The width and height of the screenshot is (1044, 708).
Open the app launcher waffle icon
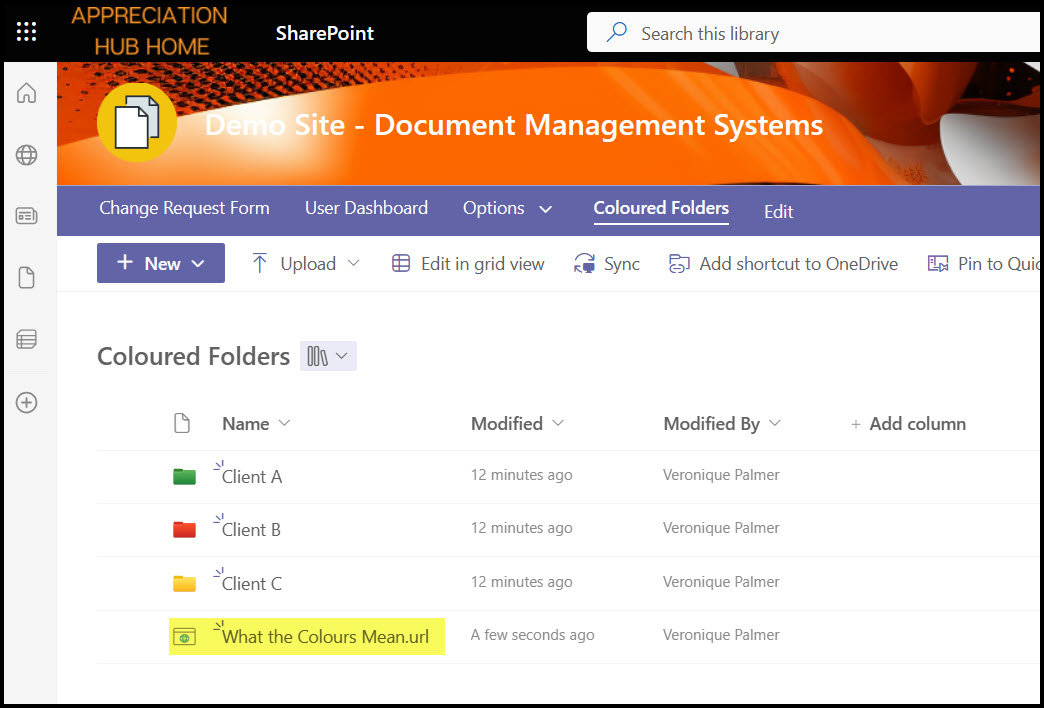tap(27, 32)
